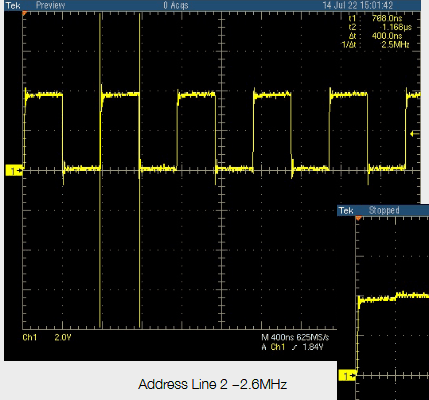Click the t2 1.168µs cursor readout
The image size is (429, 400).
click(x=380, y=27)
